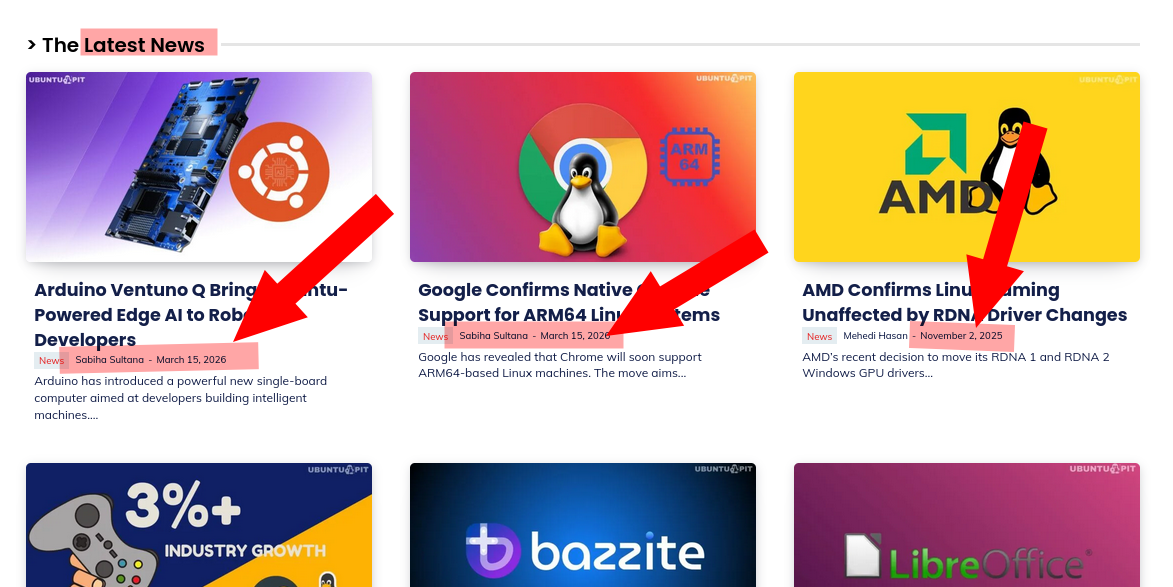Open the Bazzite article image
The height and width of the screenshot is (587, 1173).
click(583, 525)
